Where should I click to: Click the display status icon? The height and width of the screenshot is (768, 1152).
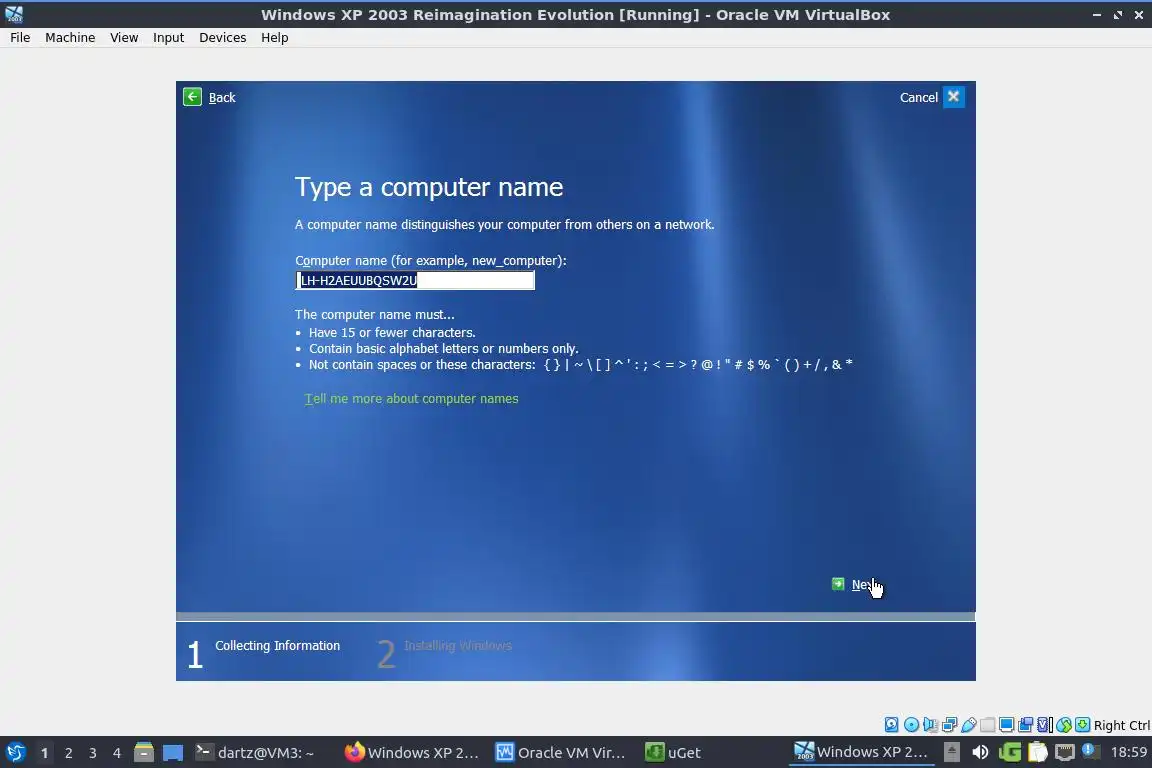[x=1007, y=725]
